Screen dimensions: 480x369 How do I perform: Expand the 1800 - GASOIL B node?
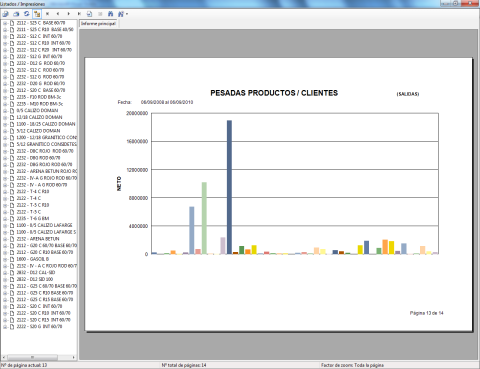pyautogui.click(x=5, y=259)
